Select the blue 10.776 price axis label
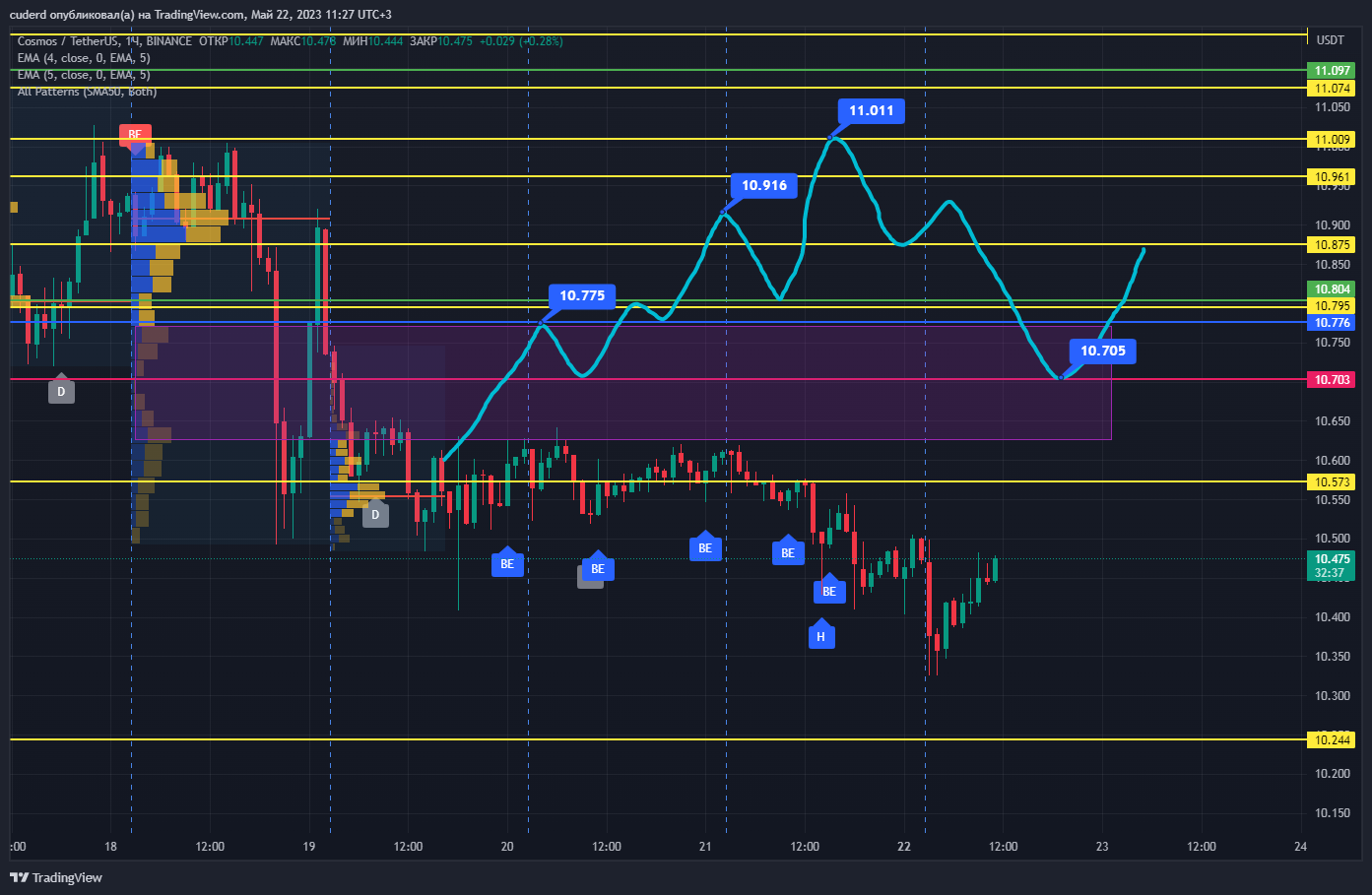Screen dimensions: 1372x895 pyautogui.click(x=1331, y=322)
